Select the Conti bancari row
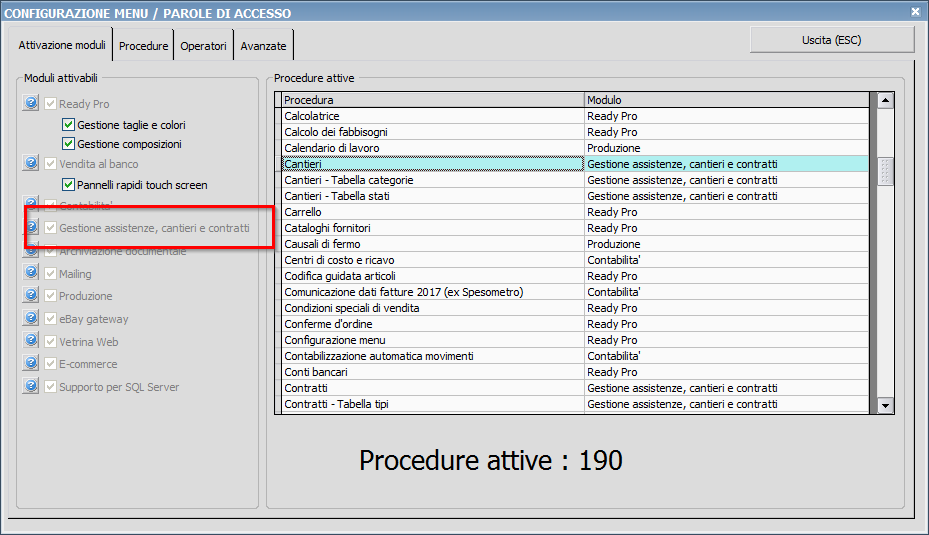 [x=575, y=372]
